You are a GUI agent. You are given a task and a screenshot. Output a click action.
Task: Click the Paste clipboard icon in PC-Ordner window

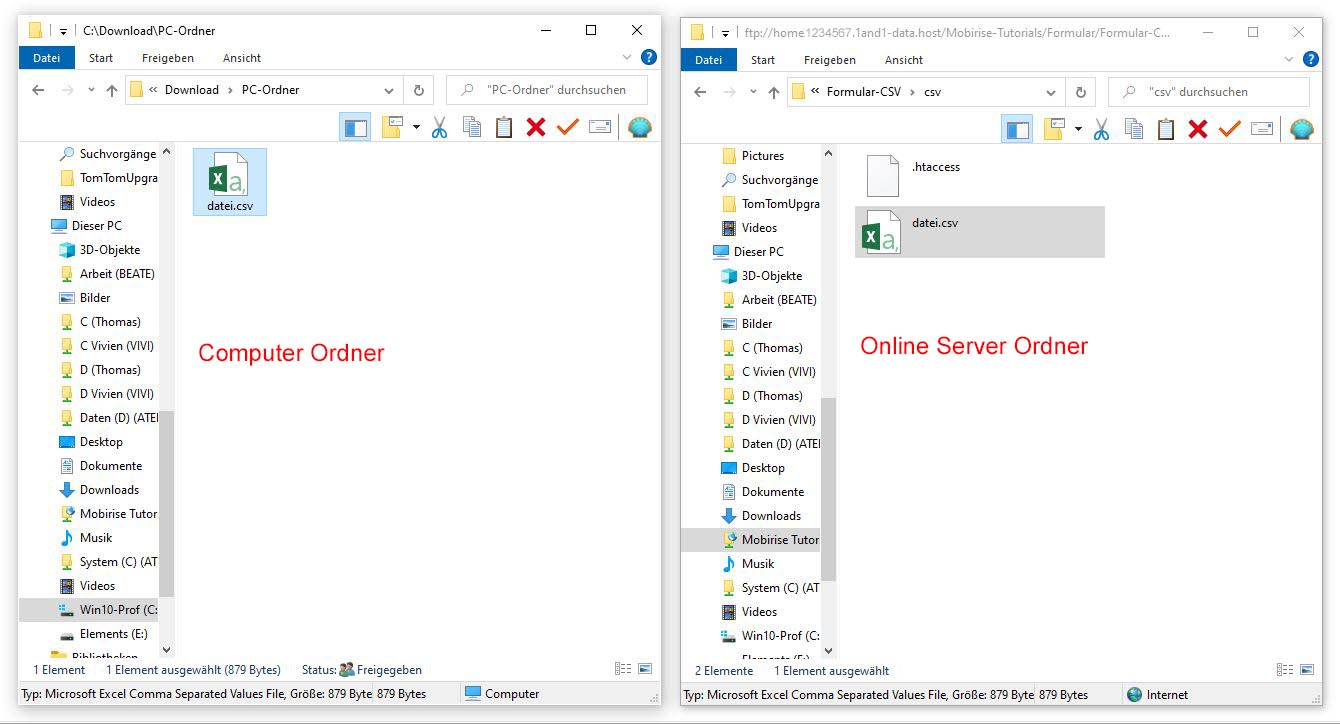click(x=504, y=127)
